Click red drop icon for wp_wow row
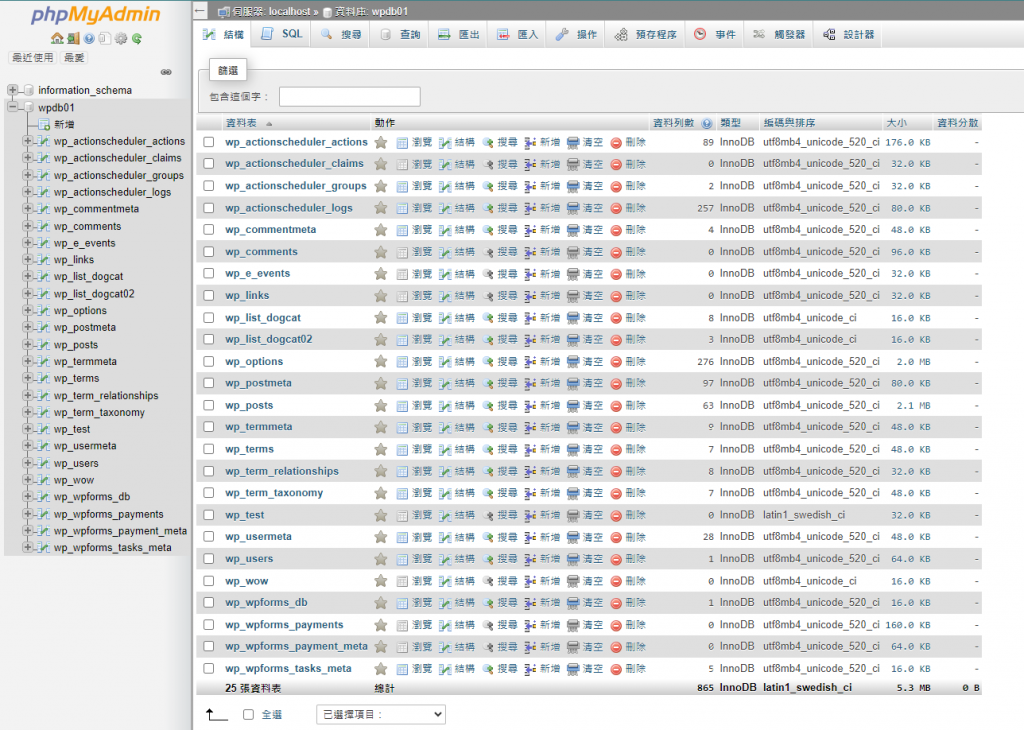The image size is (1024, 730). coord(616,581)
